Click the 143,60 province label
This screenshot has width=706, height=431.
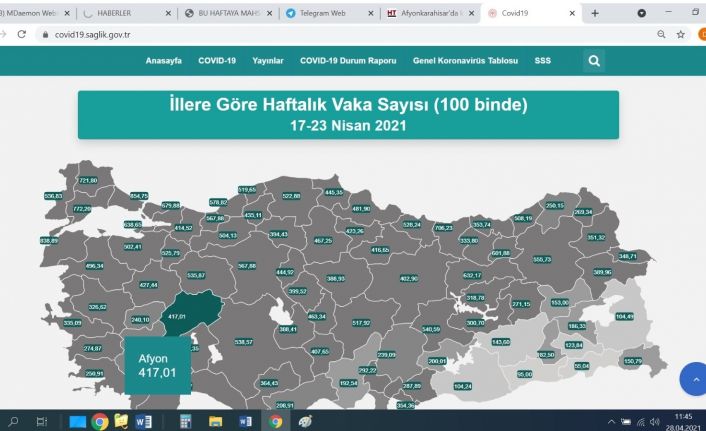(x=501, y=342)
